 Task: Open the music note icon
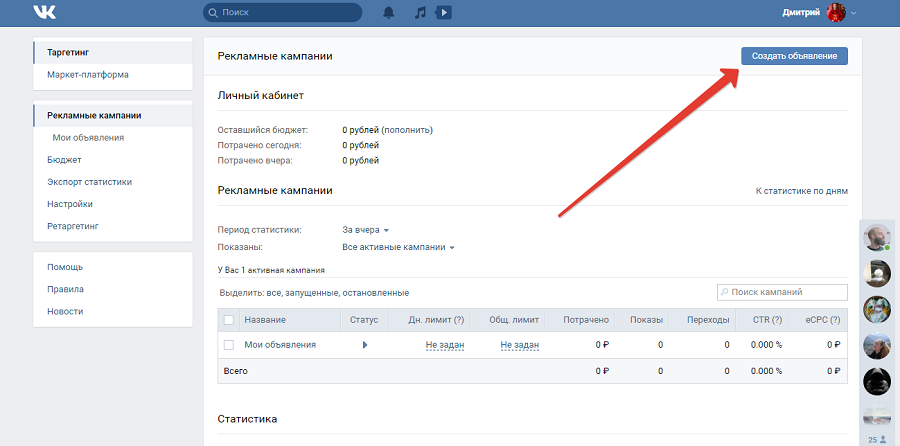420,13
